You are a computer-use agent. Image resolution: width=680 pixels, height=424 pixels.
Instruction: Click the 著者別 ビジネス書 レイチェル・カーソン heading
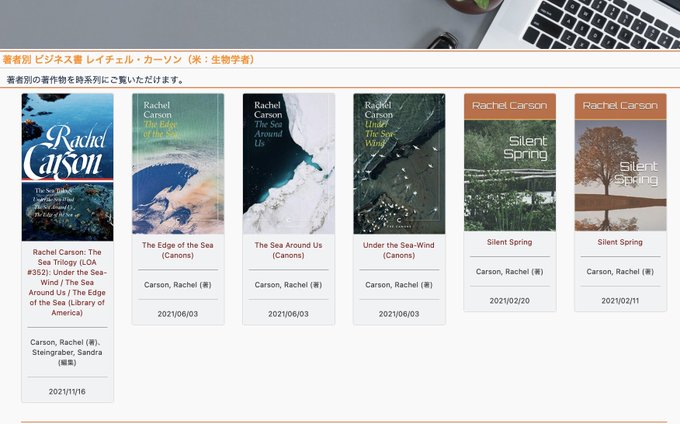coord(128,59)
